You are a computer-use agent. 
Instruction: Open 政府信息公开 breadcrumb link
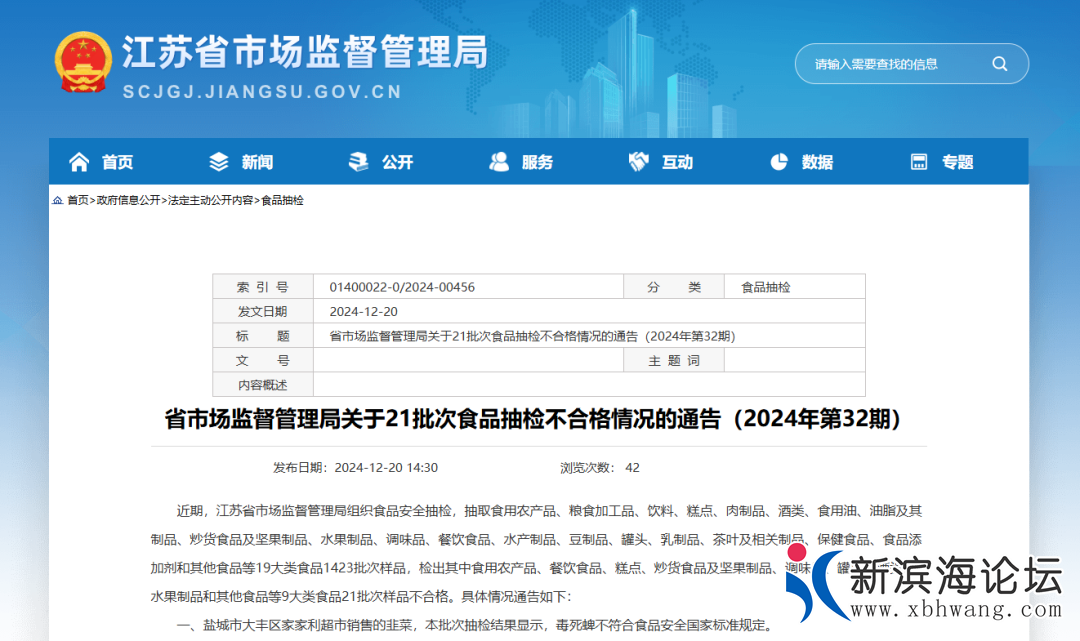[128, 200]
